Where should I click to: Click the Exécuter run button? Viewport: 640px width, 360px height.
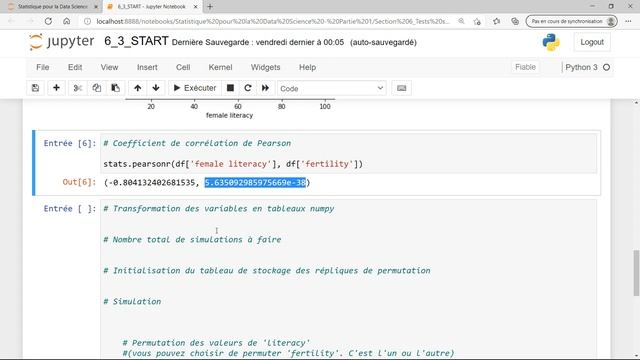tap(195, 88)
